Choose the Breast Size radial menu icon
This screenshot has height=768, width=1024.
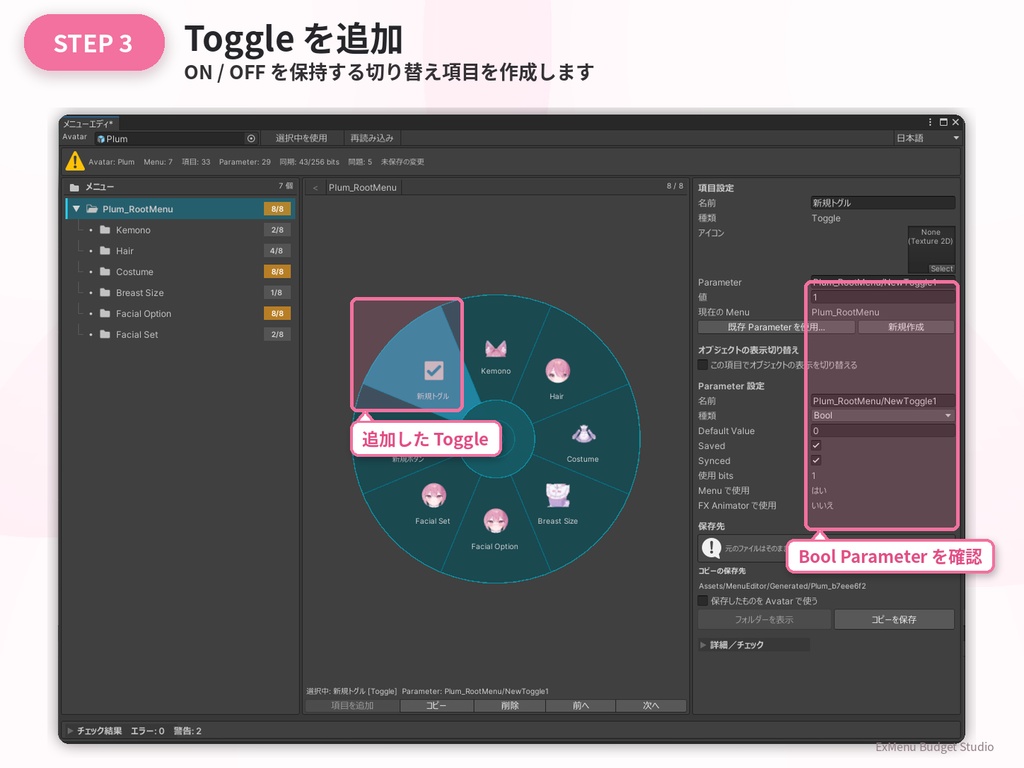(558, 496)
